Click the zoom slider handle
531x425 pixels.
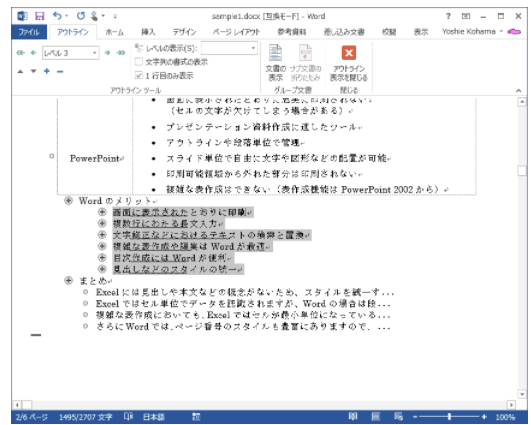click(x=449, y=417)
